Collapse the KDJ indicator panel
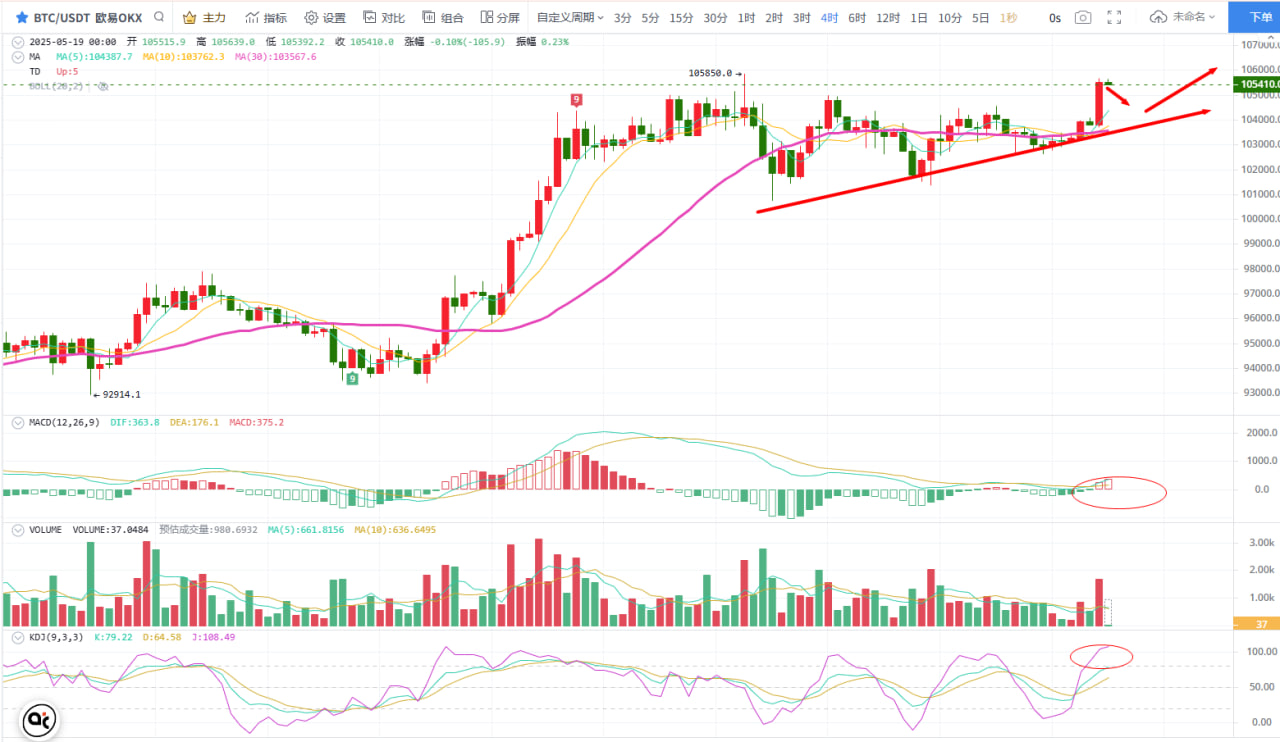Image resolution: width=1280 pixels, height=742 pixels. [x=19, y=637]
